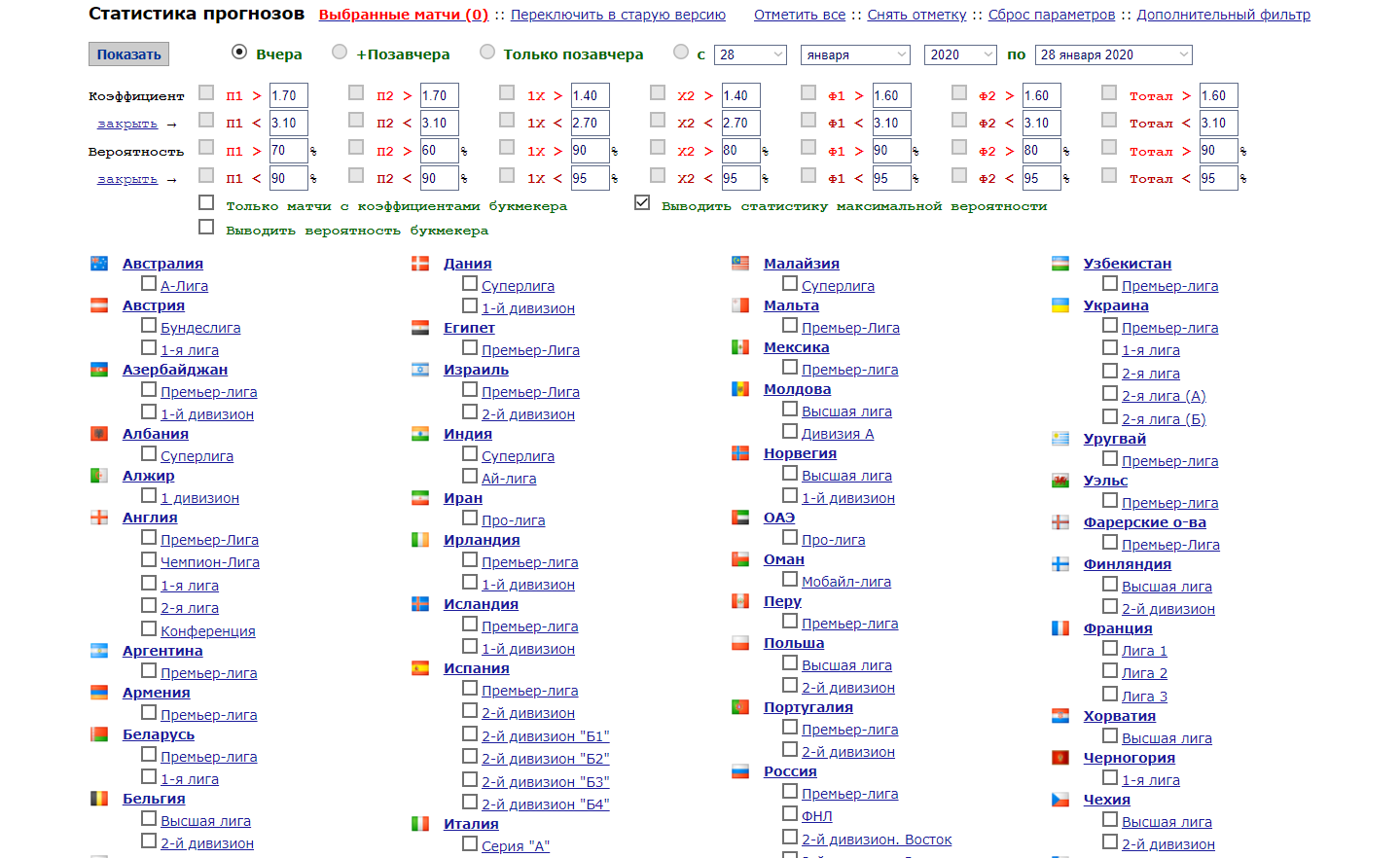The image size is (1400, 858).
Task: Click the Denmark flag icon
Action: click(420, 263)
